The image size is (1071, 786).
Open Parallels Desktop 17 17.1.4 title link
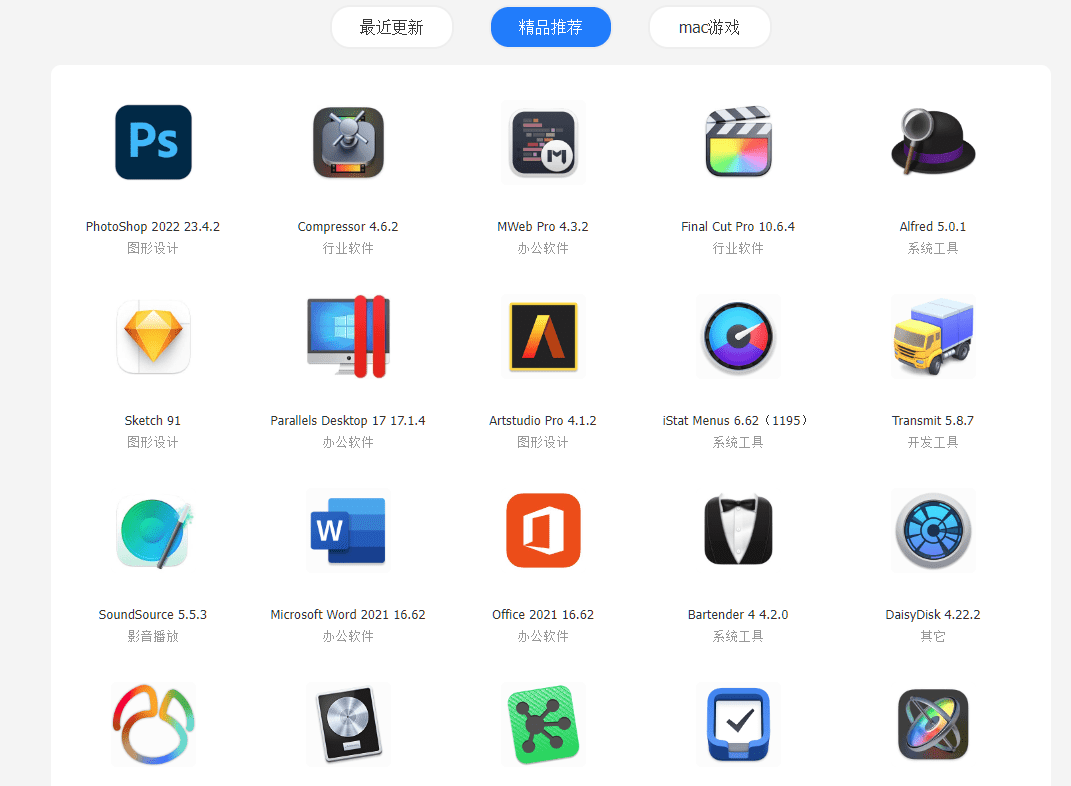coord(348,421)
